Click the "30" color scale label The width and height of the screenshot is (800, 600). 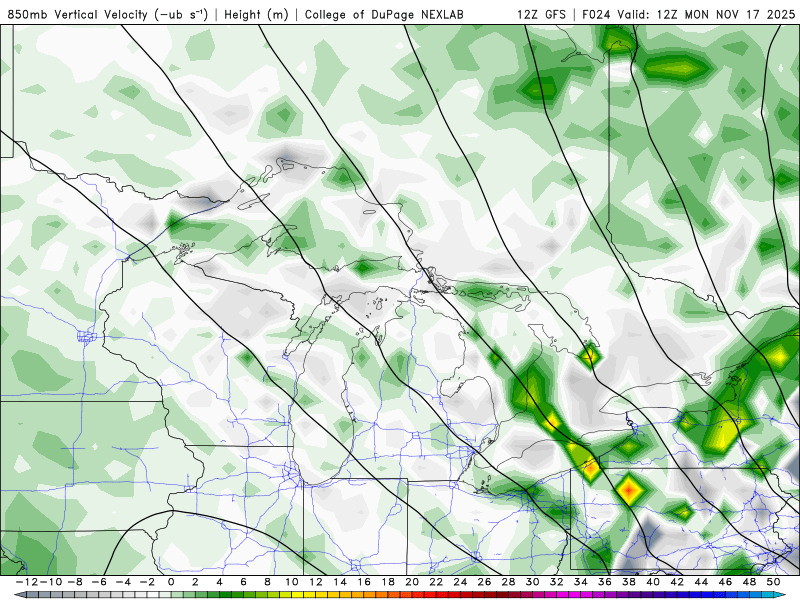533,582
